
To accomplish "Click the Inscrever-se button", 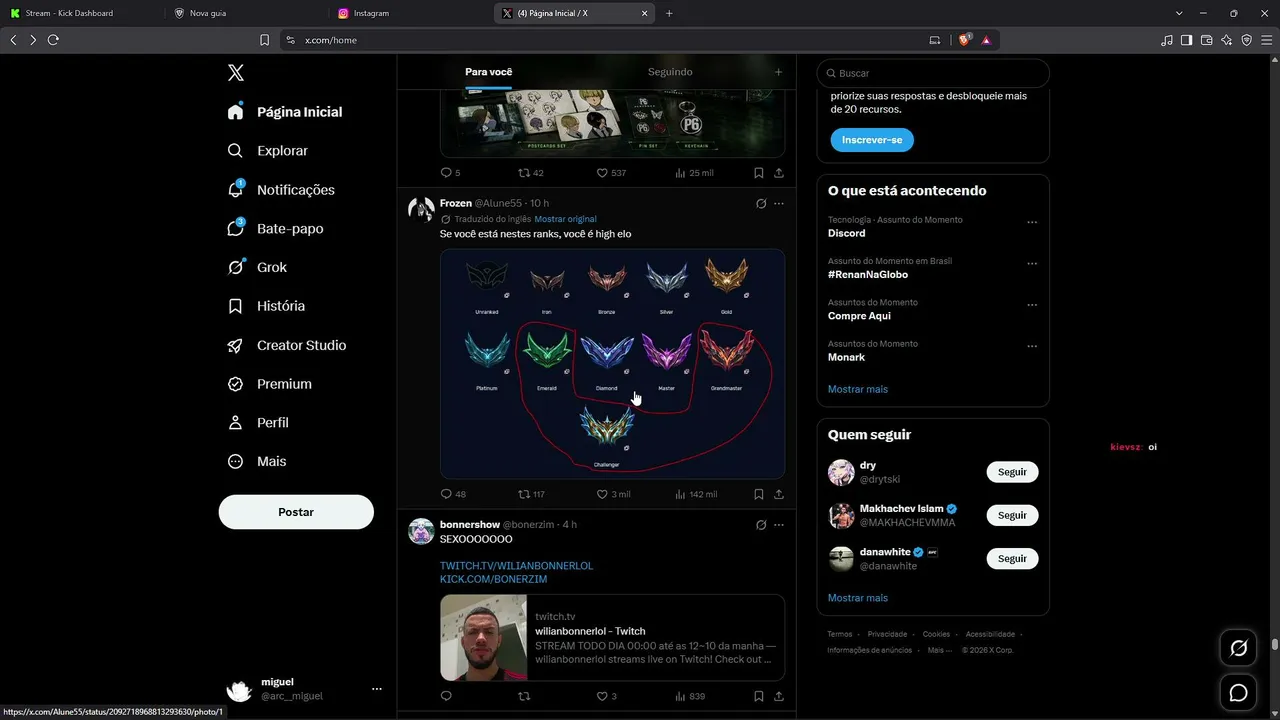I will pos(872,140).
